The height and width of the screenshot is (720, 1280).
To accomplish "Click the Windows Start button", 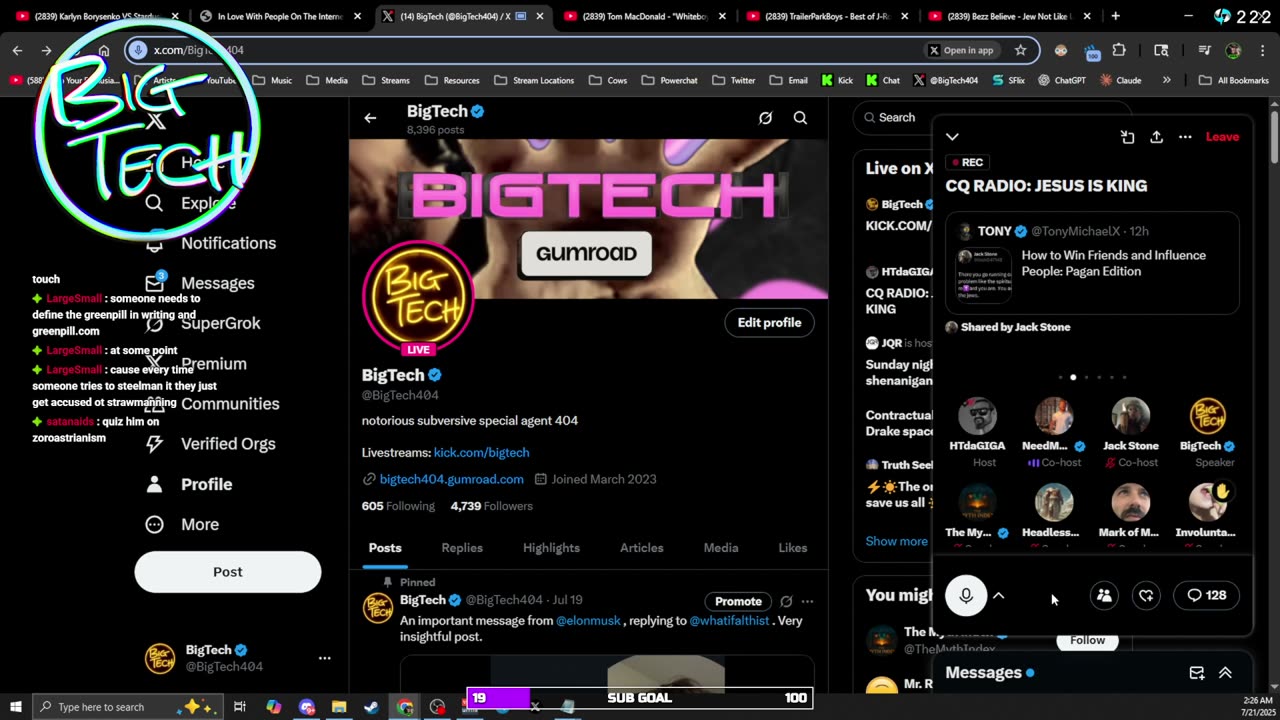I will pyautogui.click(x=16, y=707).
